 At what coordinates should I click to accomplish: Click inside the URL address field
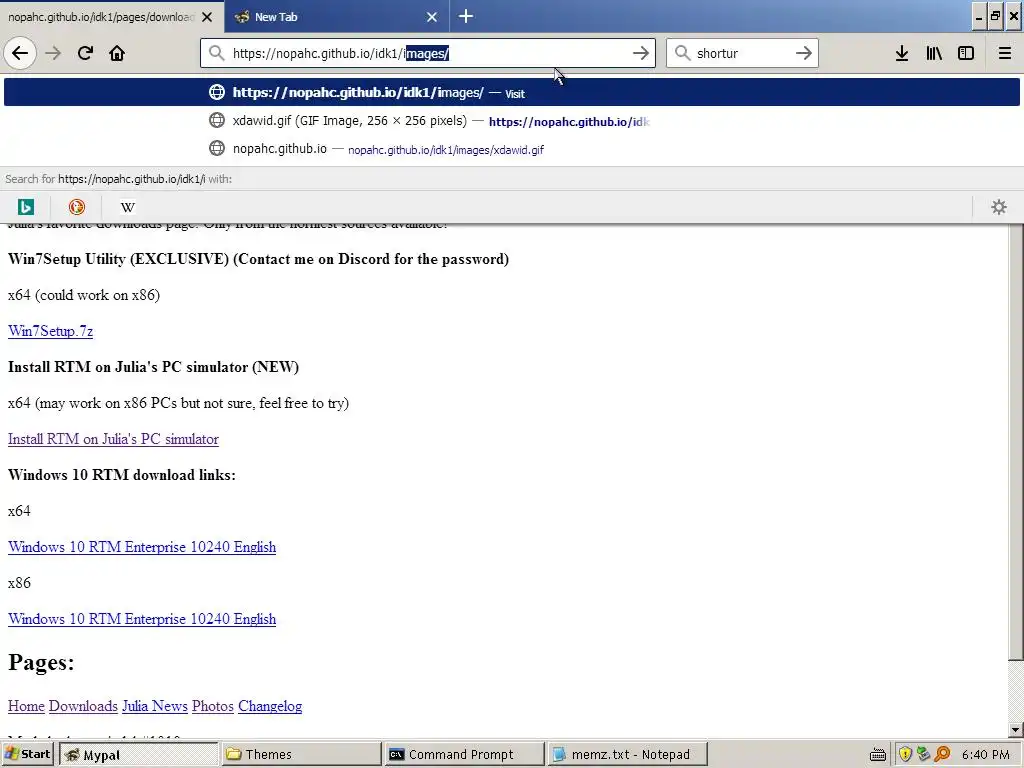[428, 53]
